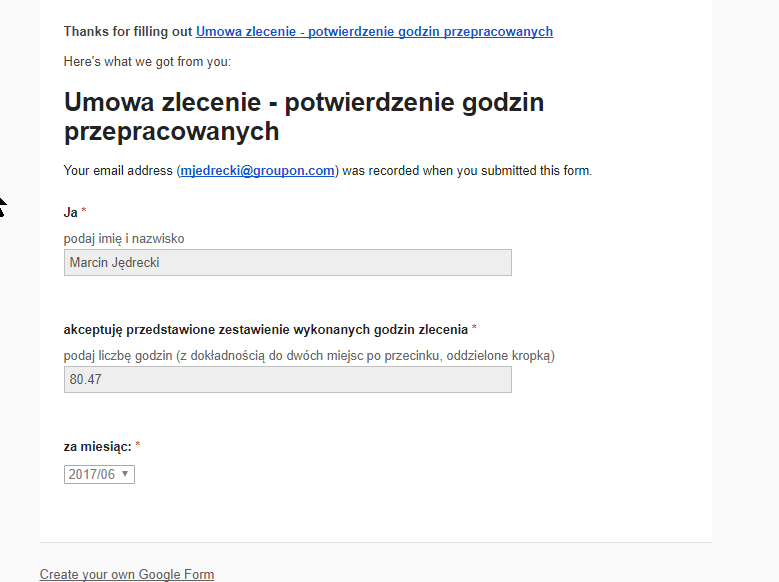Click the mjedrecki@groupon.com email link
Screen dimensions: 779x582
click(257, 171)
